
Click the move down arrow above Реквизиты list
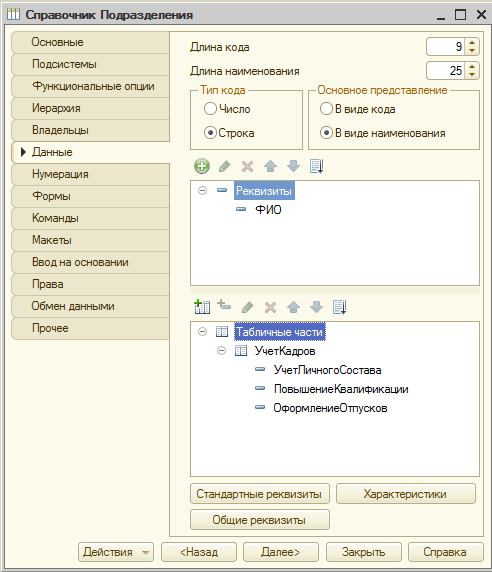point(293,166)
